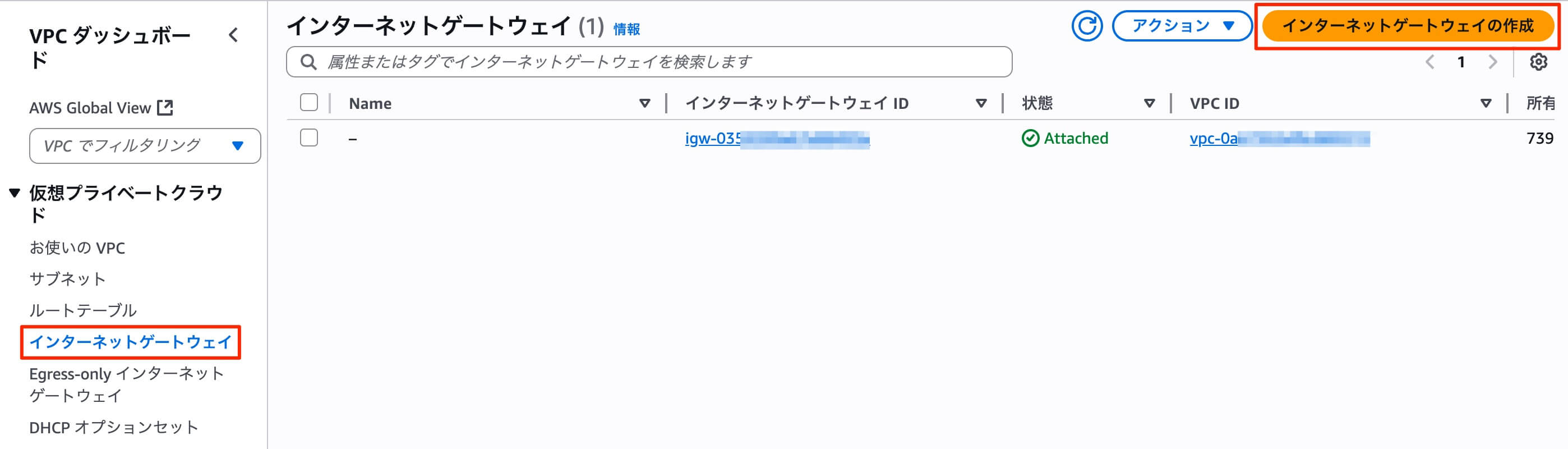Open Egress-only インターネットゲートウェイ page

pyautogui.click(x=127, y=384)
